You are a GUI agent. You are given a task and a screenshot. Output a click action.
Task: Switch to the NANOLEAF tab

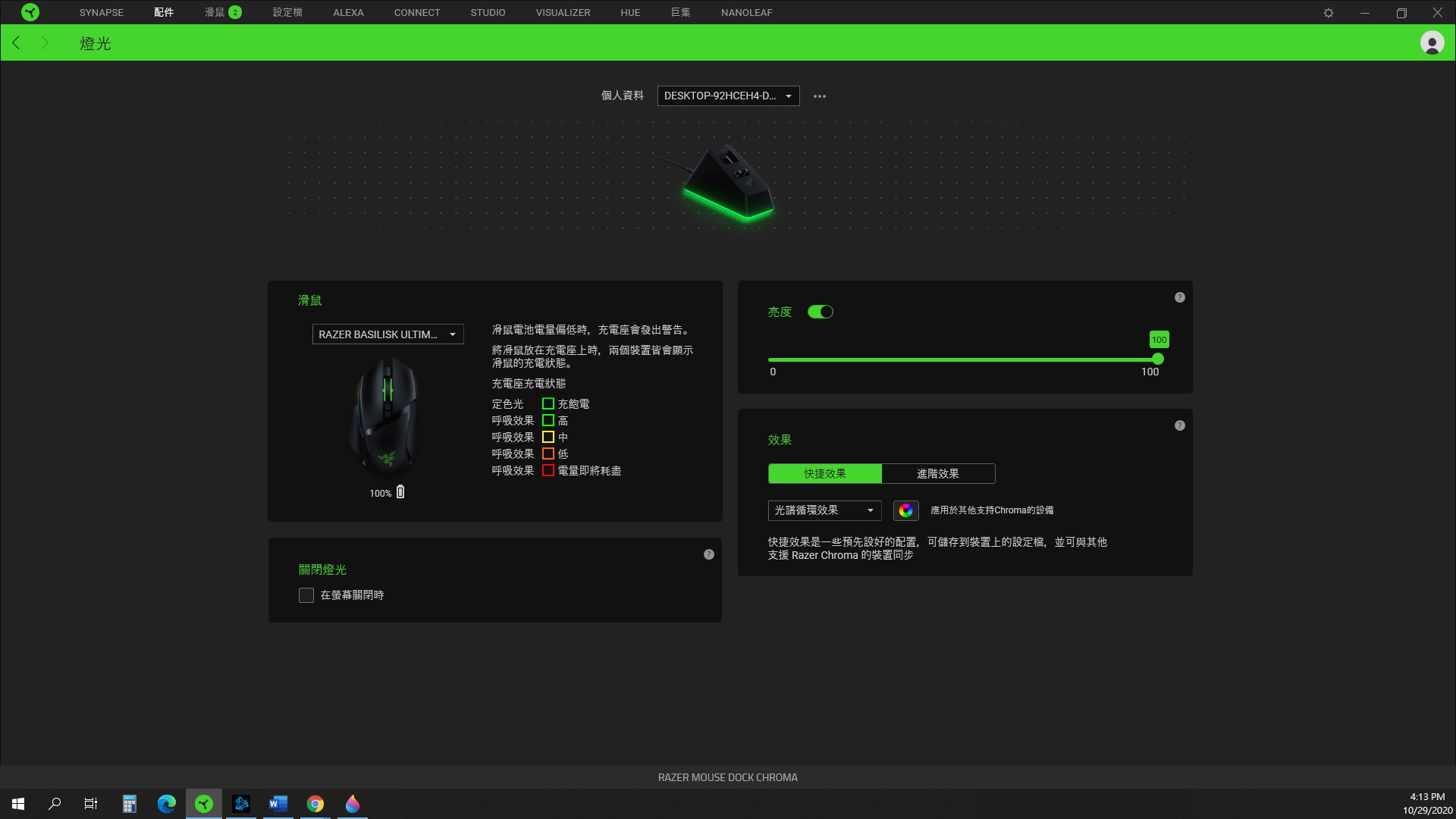[x=746, y=12]
